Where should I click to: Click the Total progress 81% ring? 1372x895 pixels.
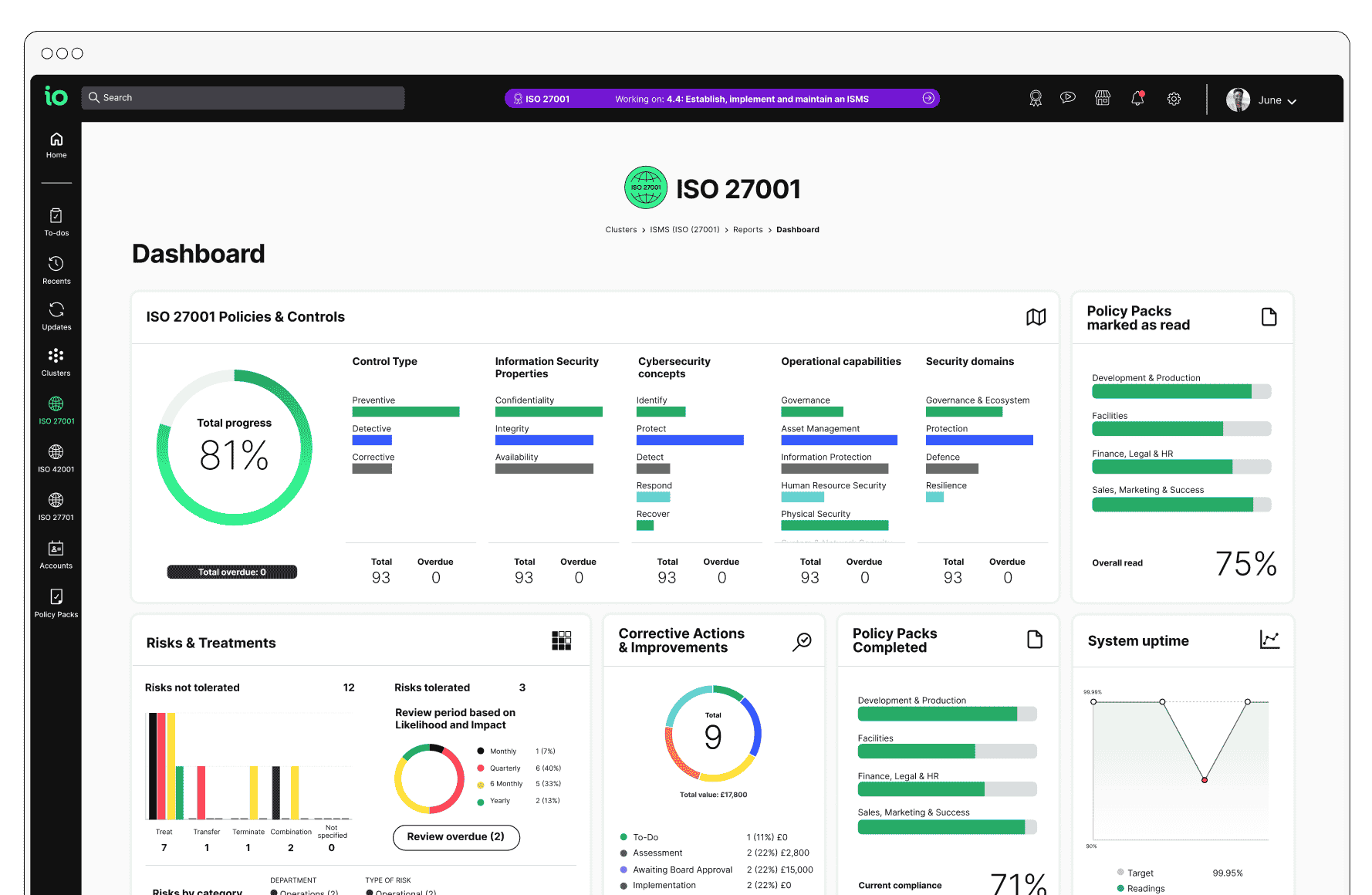(235, 447)
